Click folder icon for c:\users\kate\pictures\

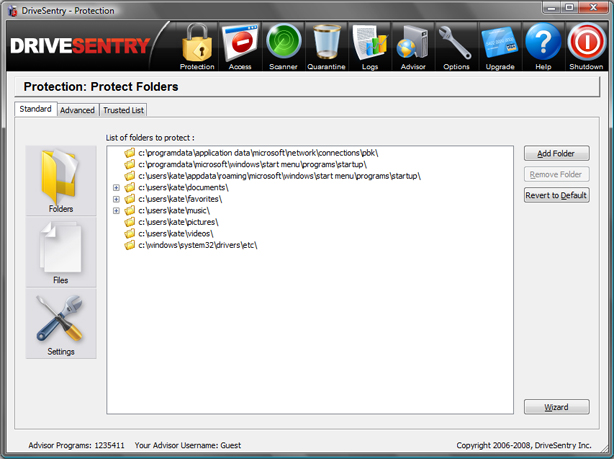130,222
